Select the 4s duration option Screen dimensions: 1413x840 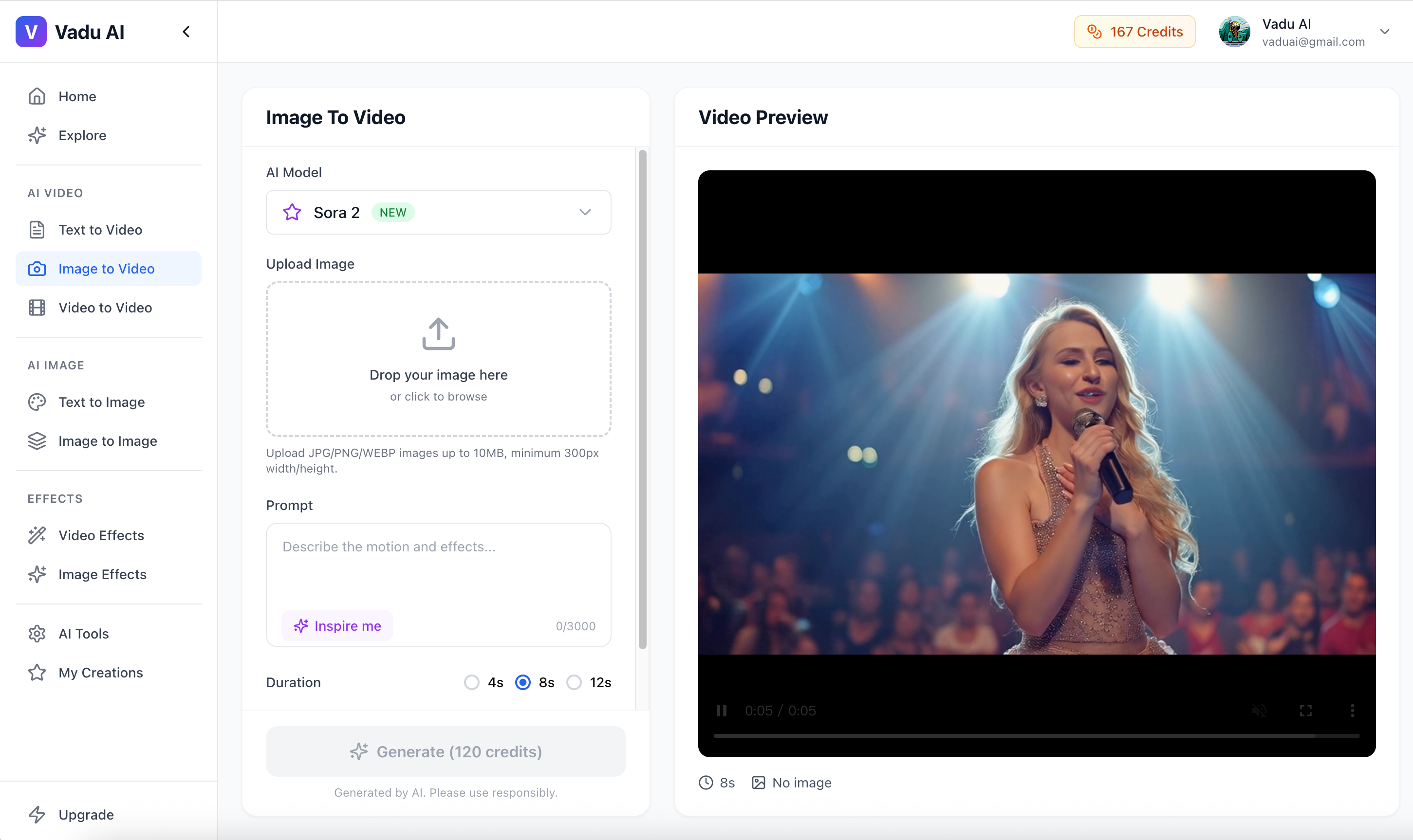[471, 682]
